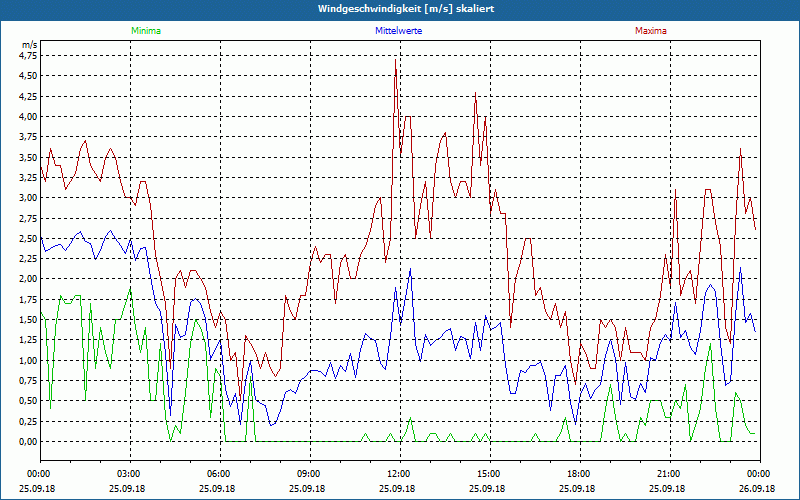Select the 4,75 y-axis value
The height and width of the screenshot is (500, 800).
coord(28,55)
